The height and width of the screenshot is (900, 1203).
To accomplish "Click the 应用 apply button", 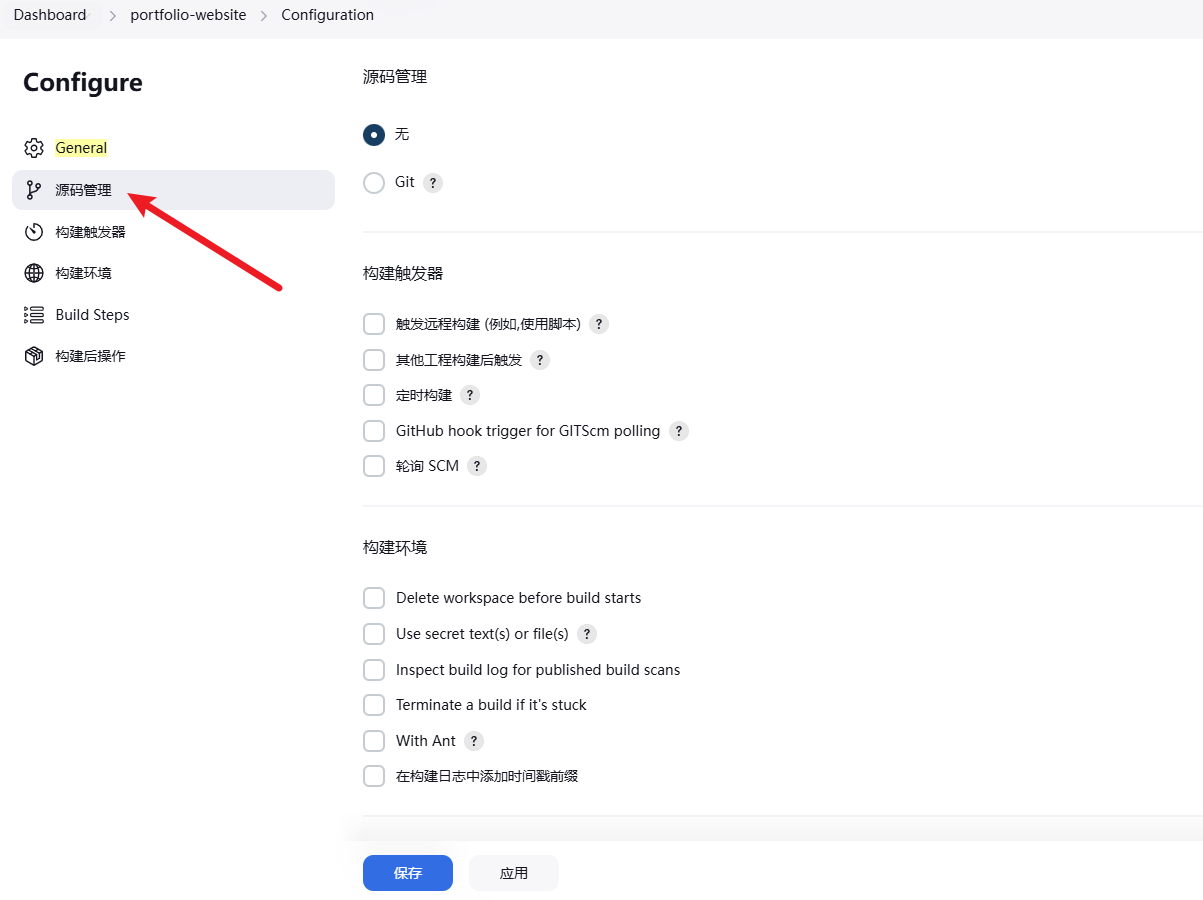I will pos(513,873).
